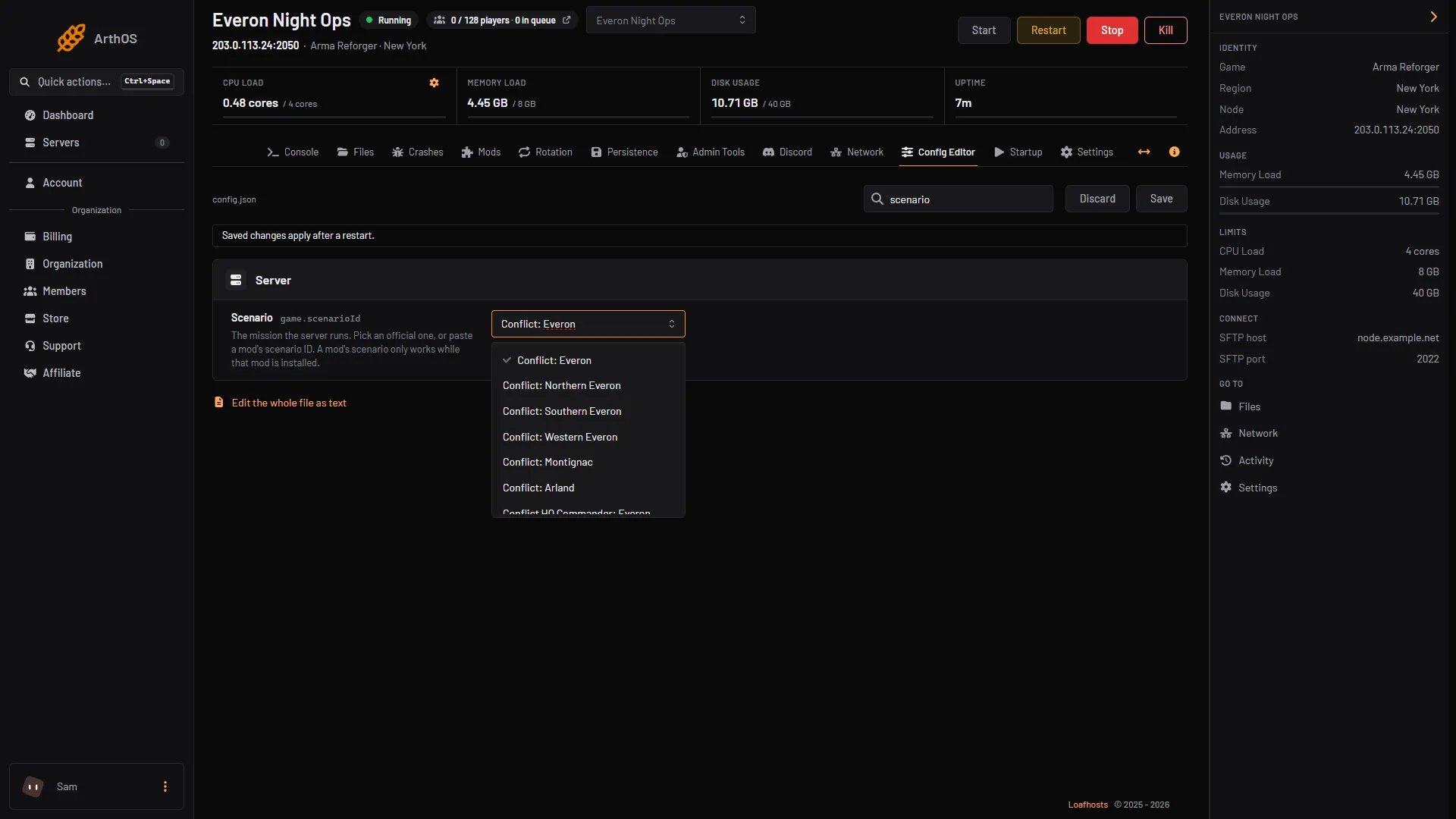Switch to the Console tab
The image size is (1456, 819).
293,152
